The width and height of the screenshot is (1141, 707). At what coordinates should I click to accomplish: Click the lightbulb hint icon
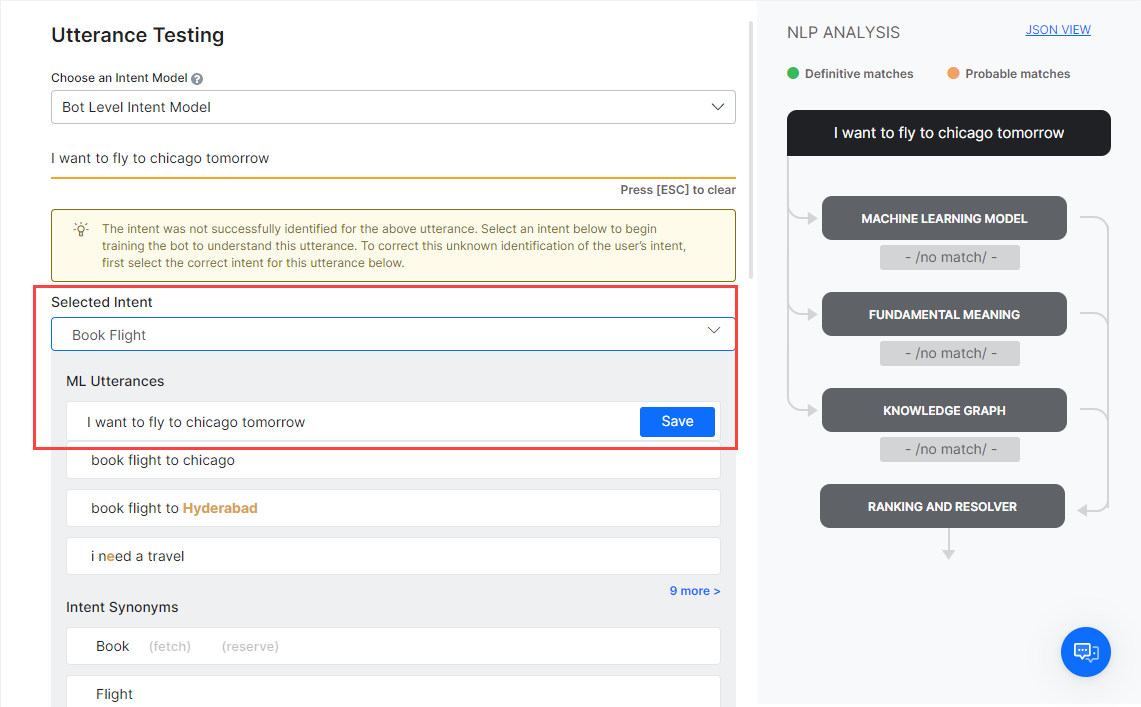tap(81, 229)
